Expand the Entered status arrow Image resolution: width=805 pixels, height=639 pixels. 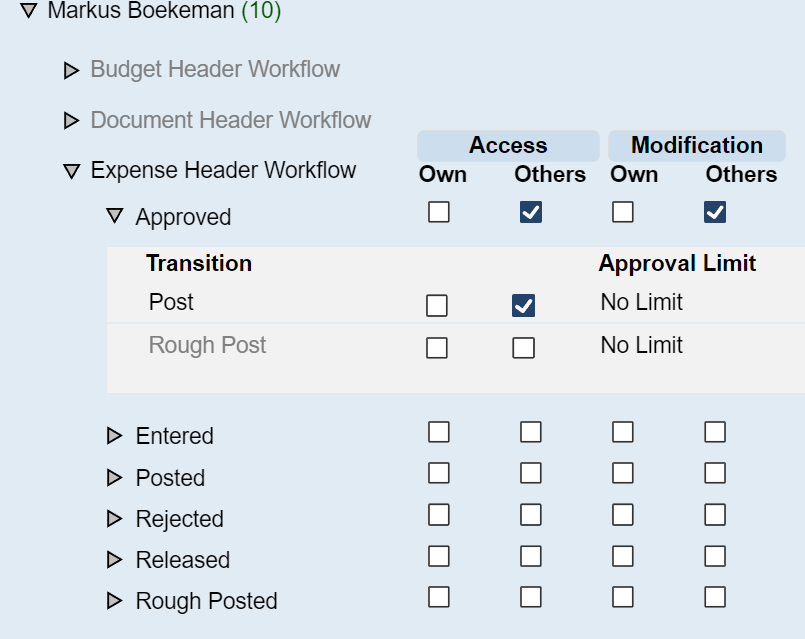tap(114, 436)
